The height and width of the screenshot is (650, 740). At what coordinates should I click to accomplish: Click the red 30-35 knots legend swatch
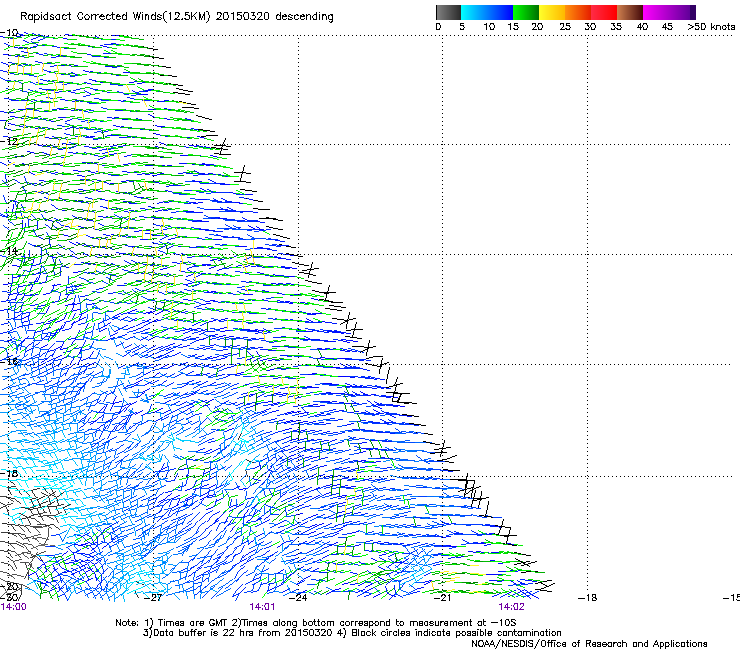point(604,12)
